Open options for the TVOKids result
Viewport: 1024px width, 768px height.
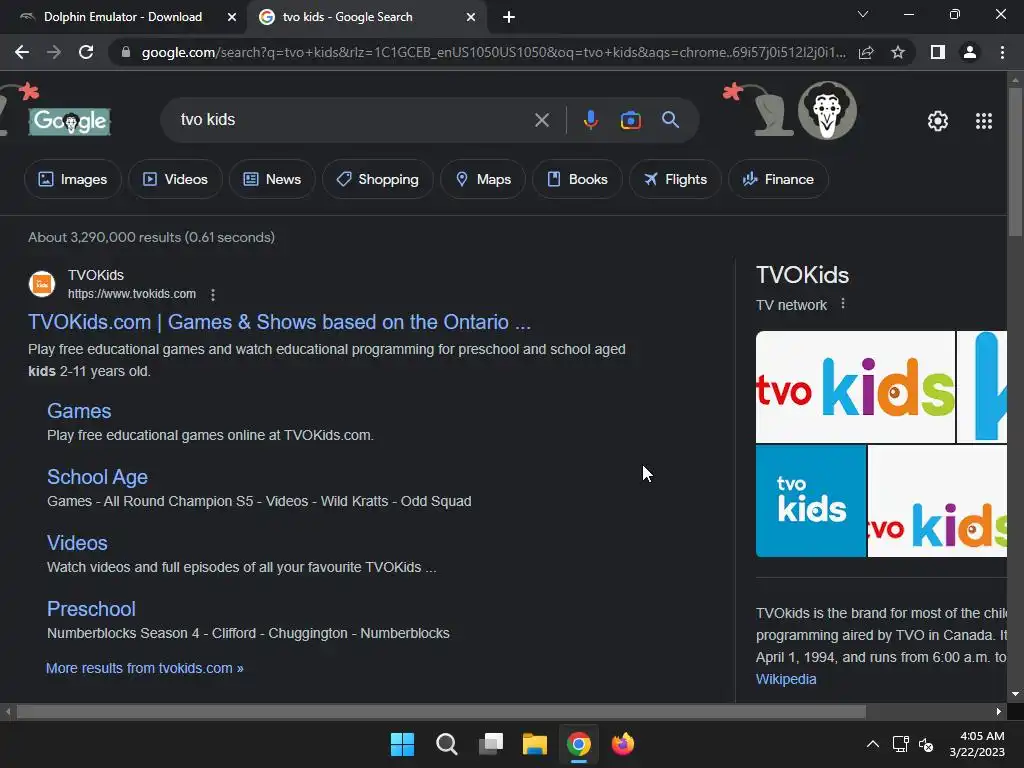pos(213,295)
